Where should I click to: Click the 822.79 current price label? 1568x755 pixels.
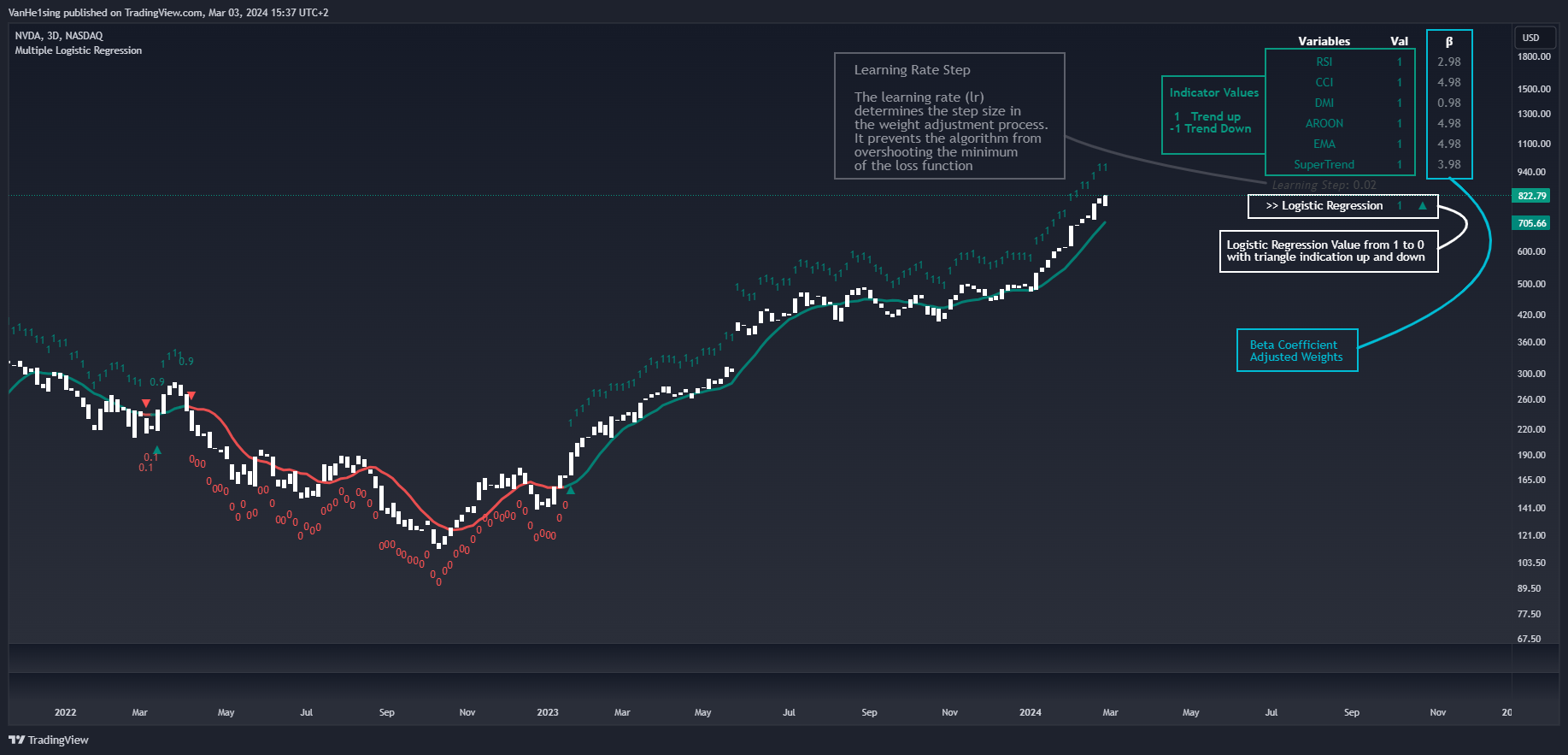[1532, 196]
